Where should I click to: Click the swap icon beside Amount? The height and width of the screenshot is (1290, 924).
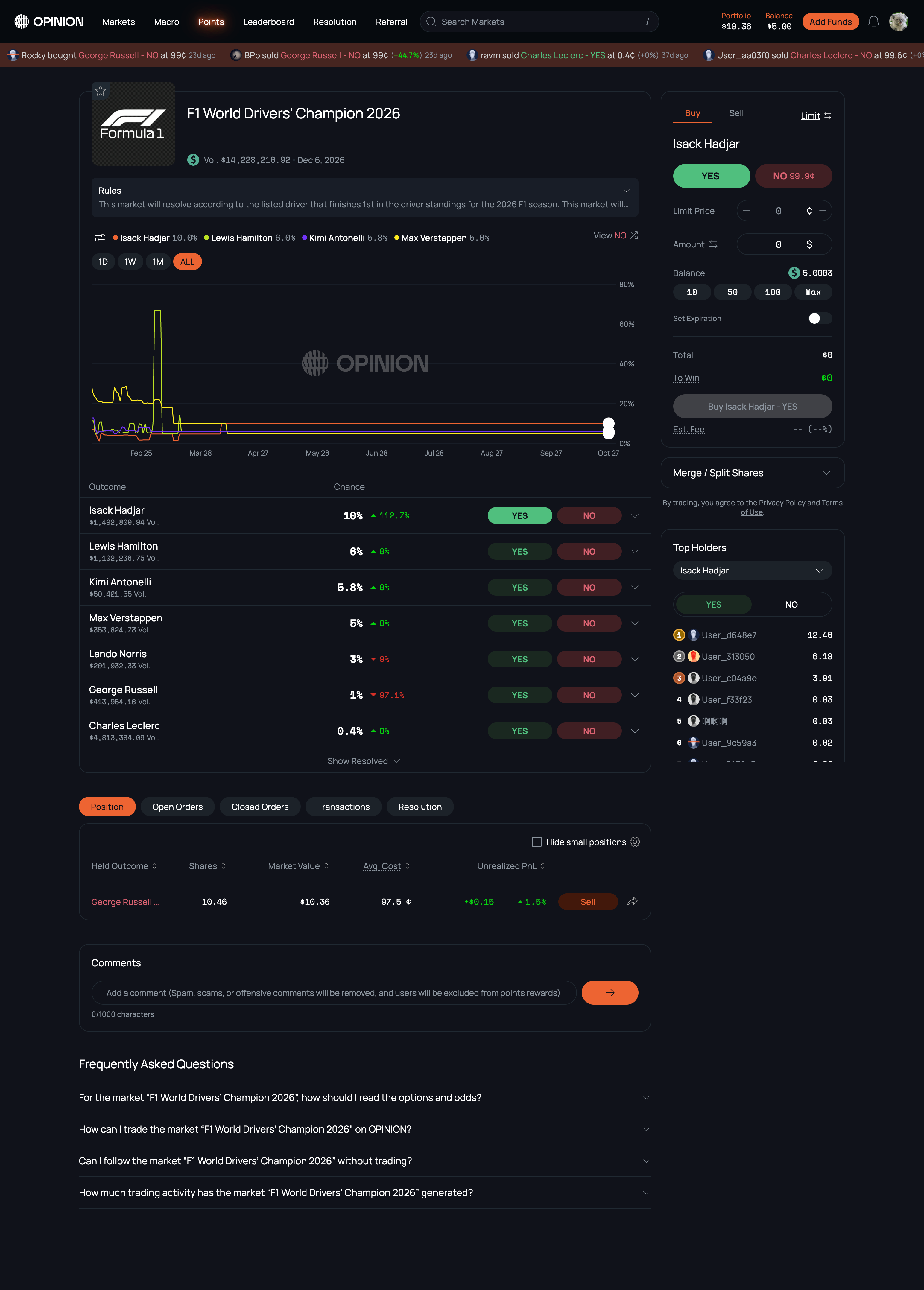(713, 244)
